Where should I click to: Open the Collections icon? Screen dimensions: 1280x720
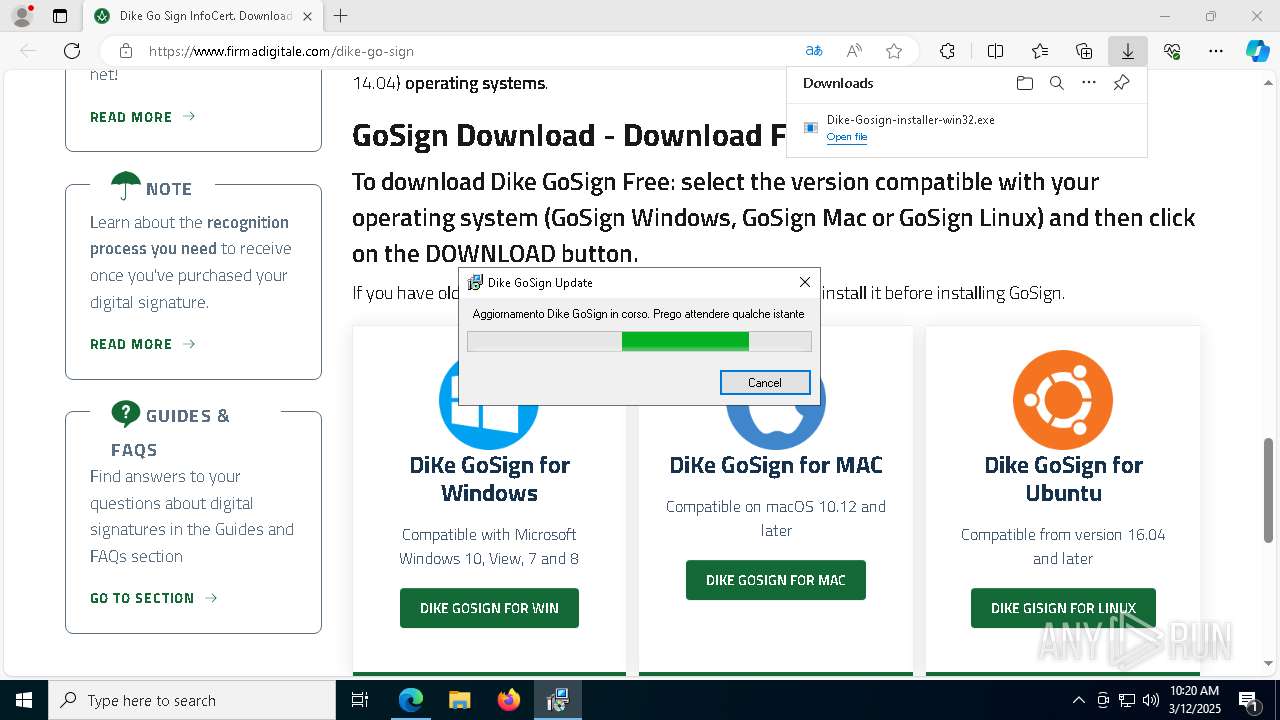[1084, 51]
